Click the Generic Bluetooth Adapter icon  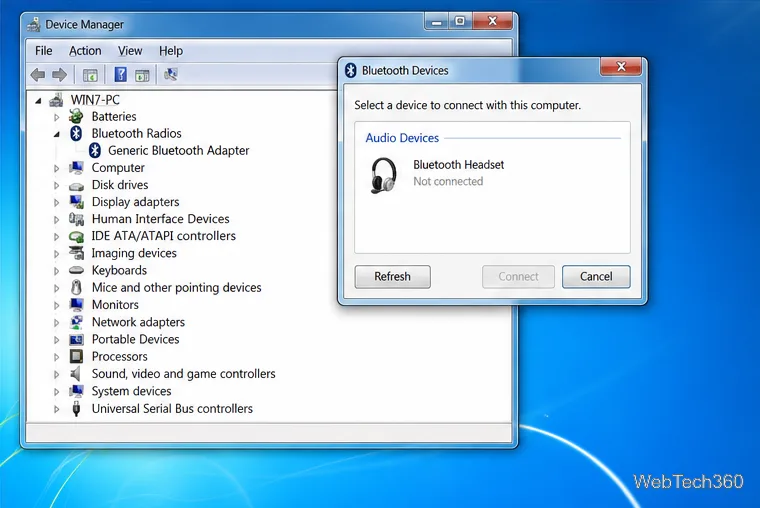click(95, 150)
